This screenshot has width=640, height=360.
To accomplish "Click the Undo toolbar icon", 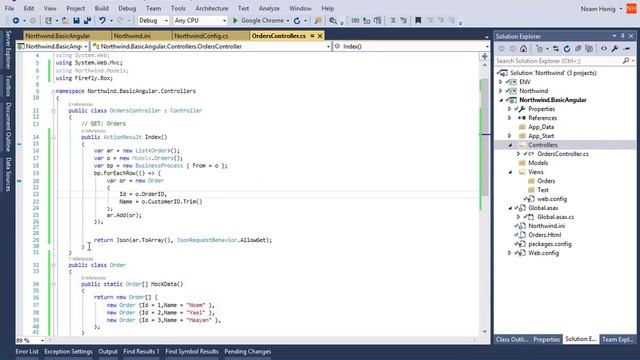I will pyautogui.click(x=102, y=20).
